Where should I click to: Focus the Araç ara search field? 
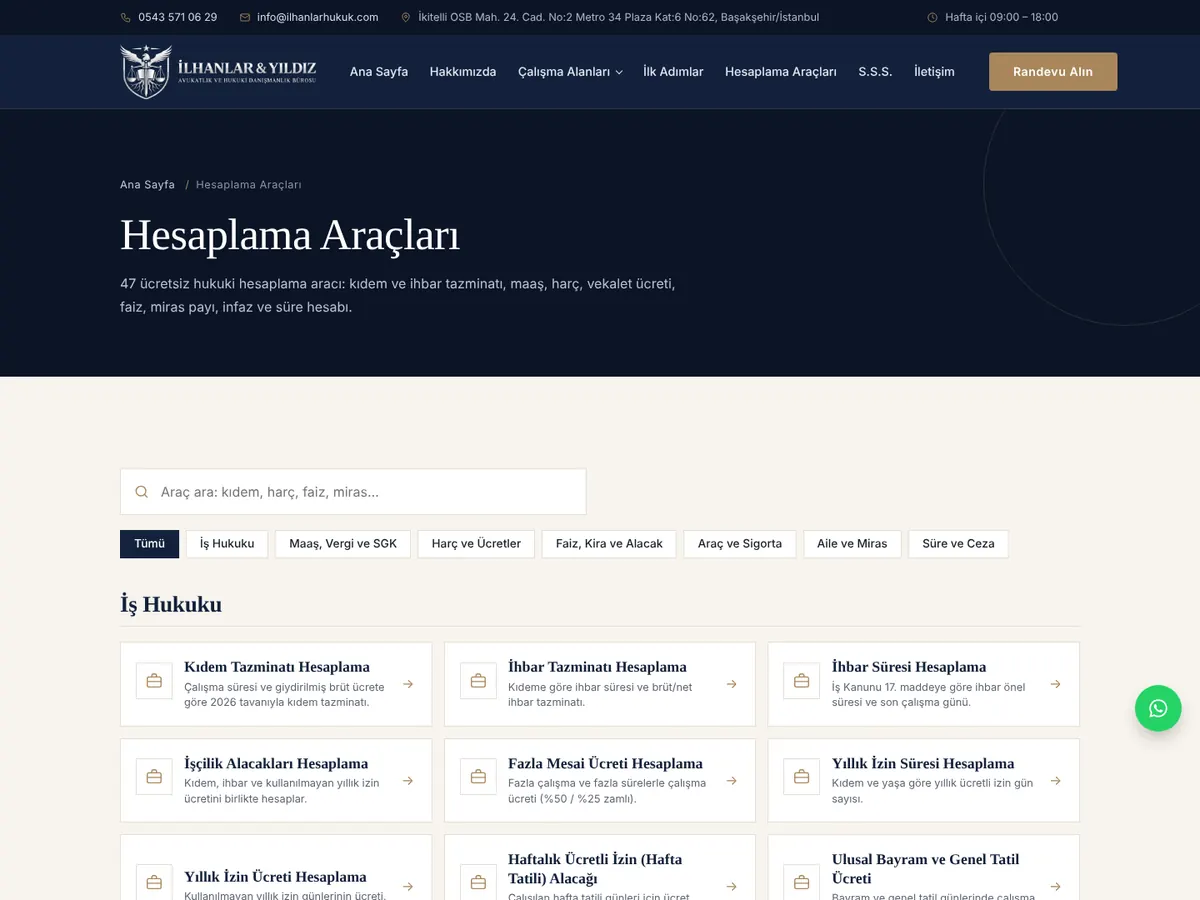pos(353,492)
